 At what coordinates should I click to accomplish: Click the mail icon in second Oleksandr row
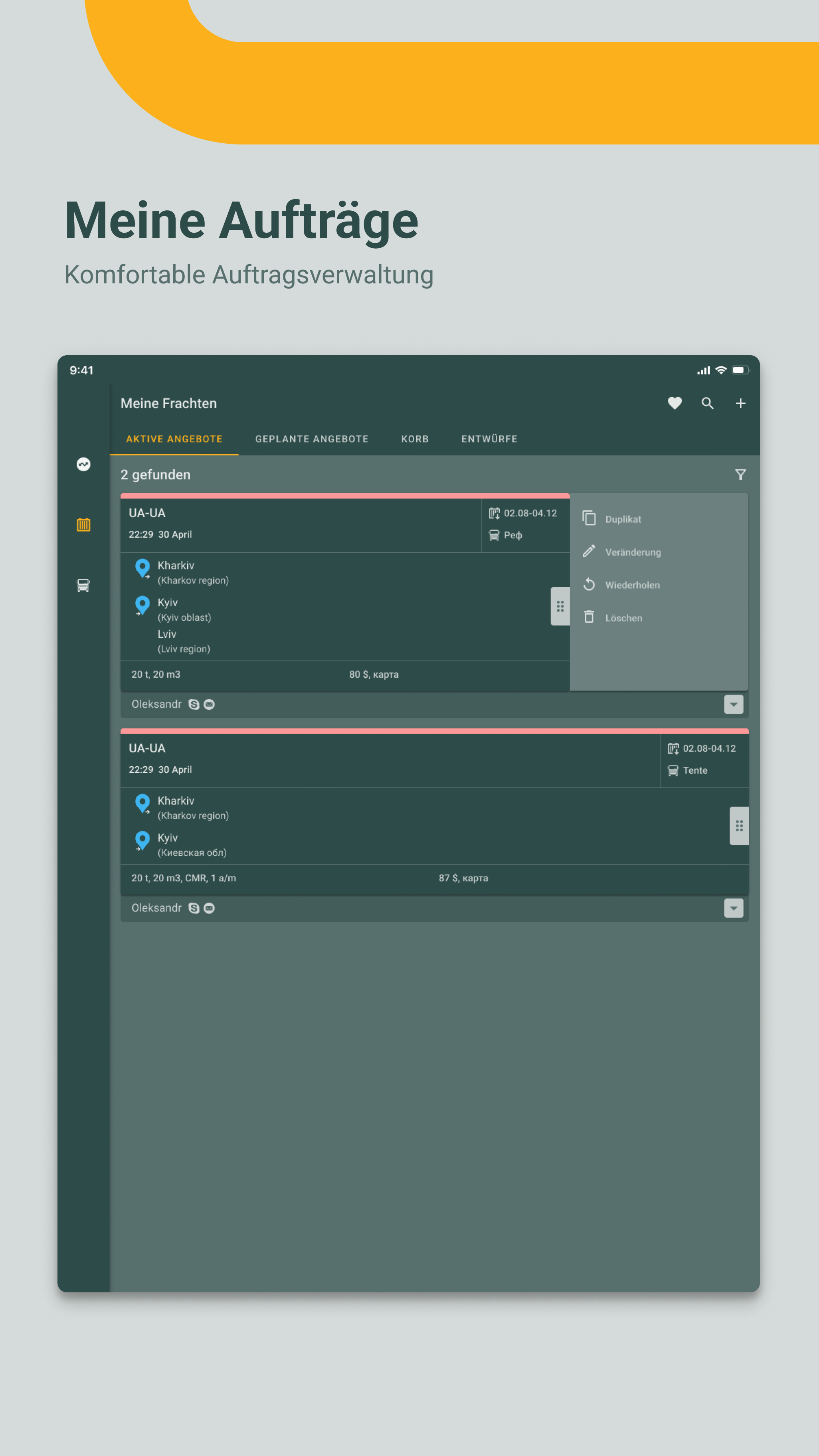click(209, 908)
